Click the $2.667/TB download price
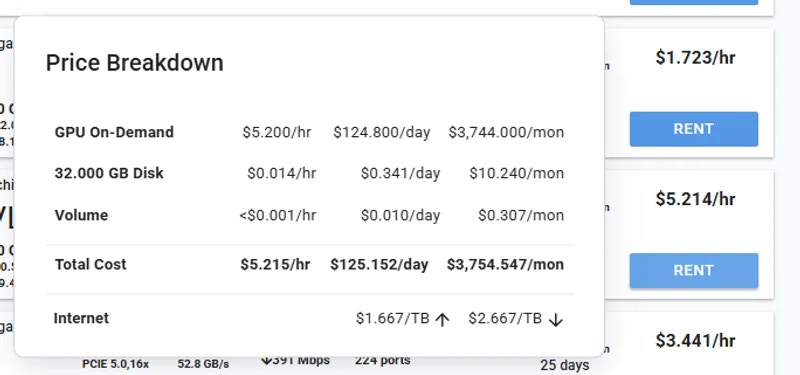This screenshot has width=800, height=375. 505,318
